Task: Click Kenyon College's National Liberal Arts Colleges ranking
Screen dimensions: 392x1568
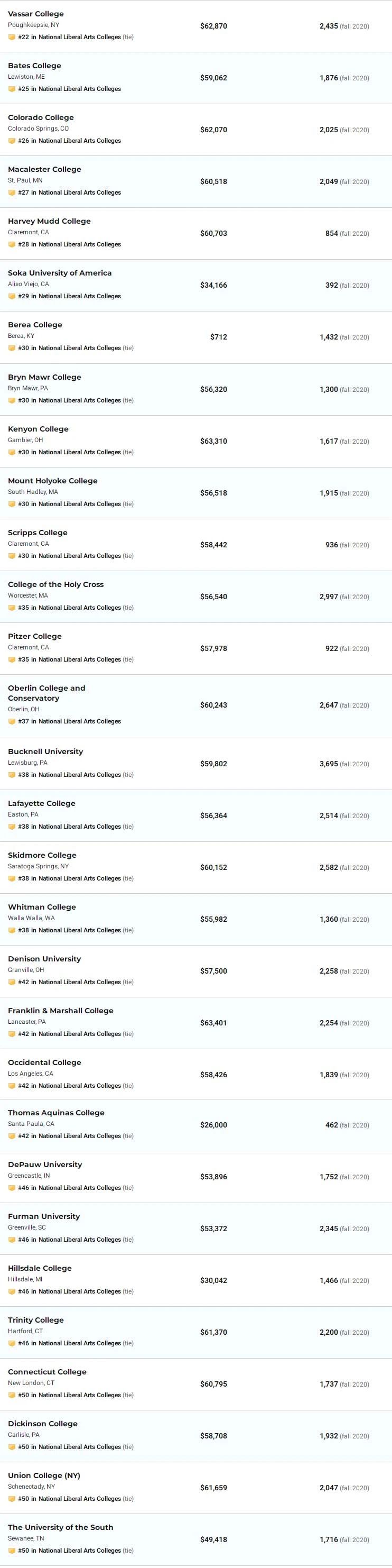Action: (x=79, y=452)
